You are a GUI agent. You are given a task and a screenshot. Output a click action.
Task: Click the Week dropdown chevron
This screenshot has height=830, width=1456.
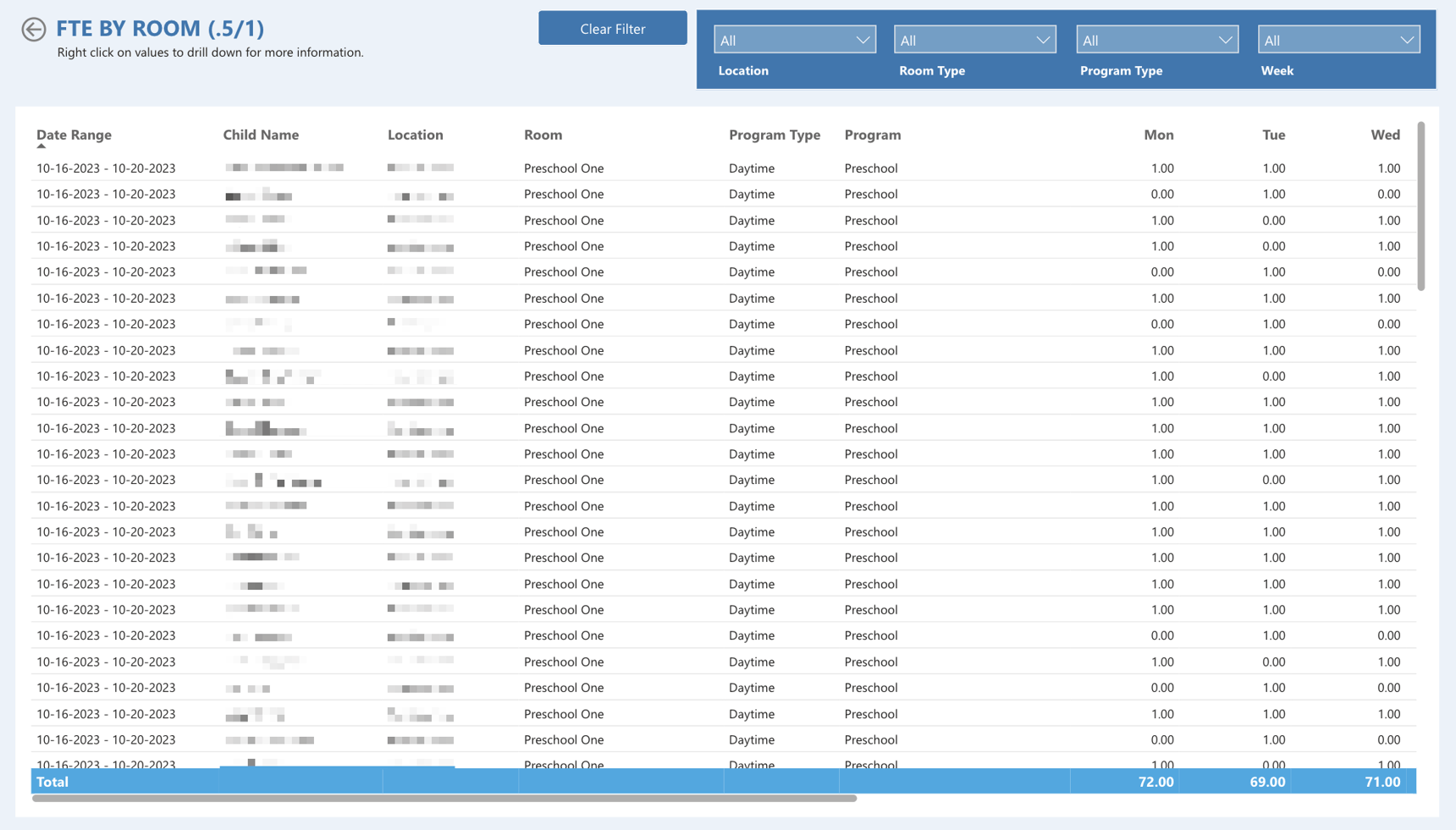(1407, 39)
